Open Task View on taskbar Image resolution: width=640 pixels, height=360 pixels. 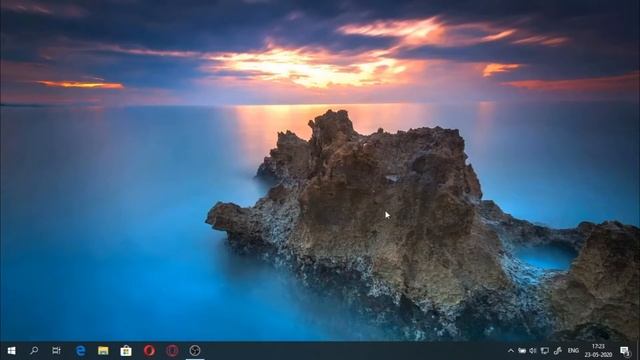(x=56, y=350)
